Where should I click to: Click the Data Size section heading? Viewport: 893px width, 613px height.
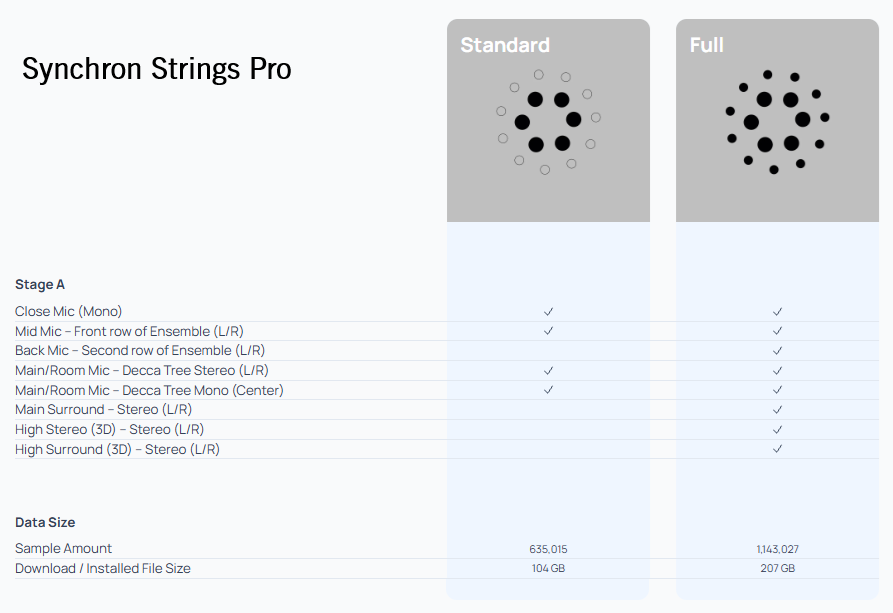pyautogui.click(x=45, y=523)
